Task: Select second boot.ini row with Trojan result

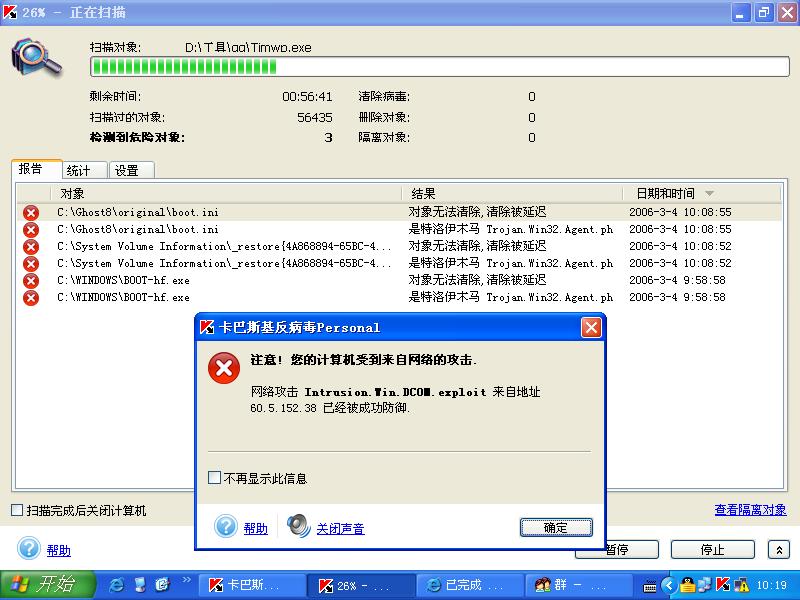Action: click(x=398, y=229)
